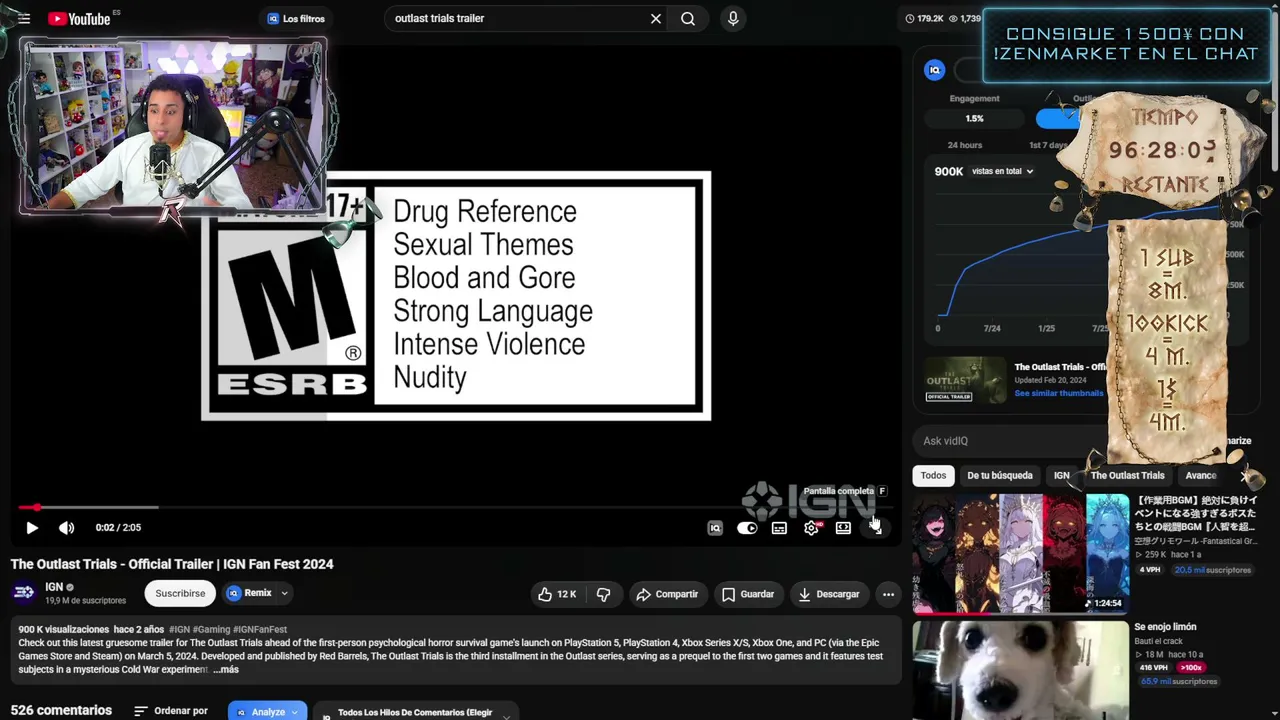Open the 'Se enojo limón' video title
Image resolution: width=1280 pixels, height=720 pixels.
[1165, 627]
